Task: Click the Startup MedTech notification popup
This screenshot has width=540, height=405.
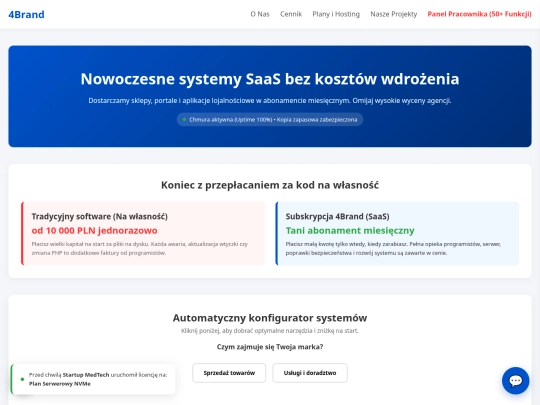Action: (93, 379)
